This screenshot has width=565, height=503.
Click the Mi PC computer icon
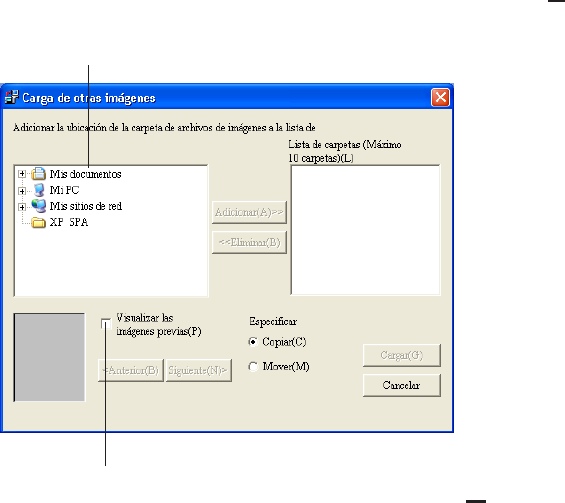click(39, 190)
